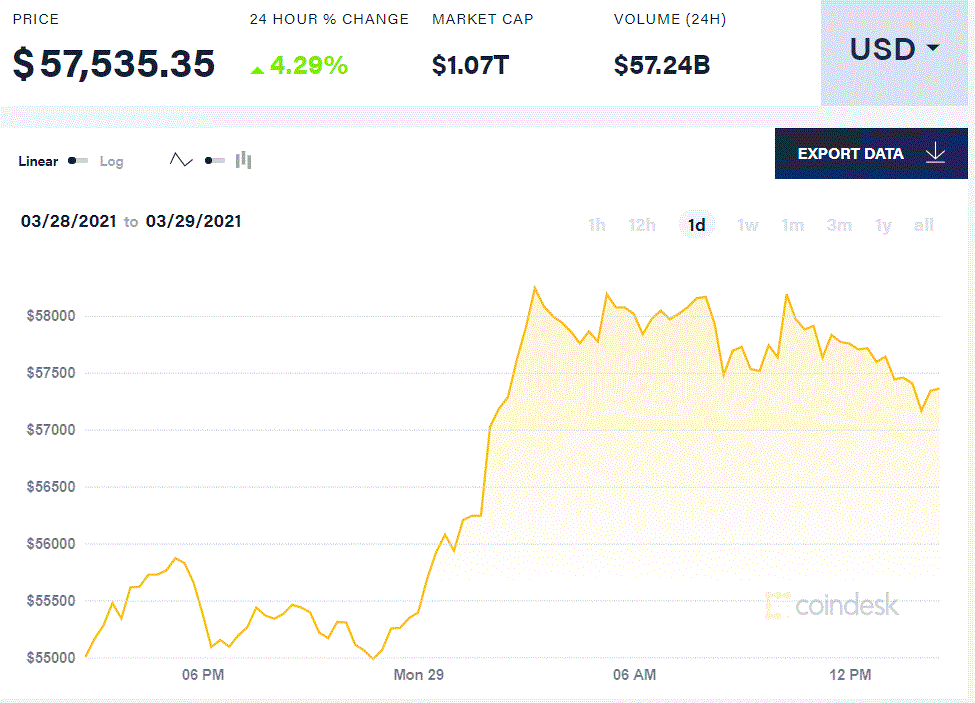Click the download arrow on Export Data
Viewport: 975px width, 703px height.
tap(936, 153)
